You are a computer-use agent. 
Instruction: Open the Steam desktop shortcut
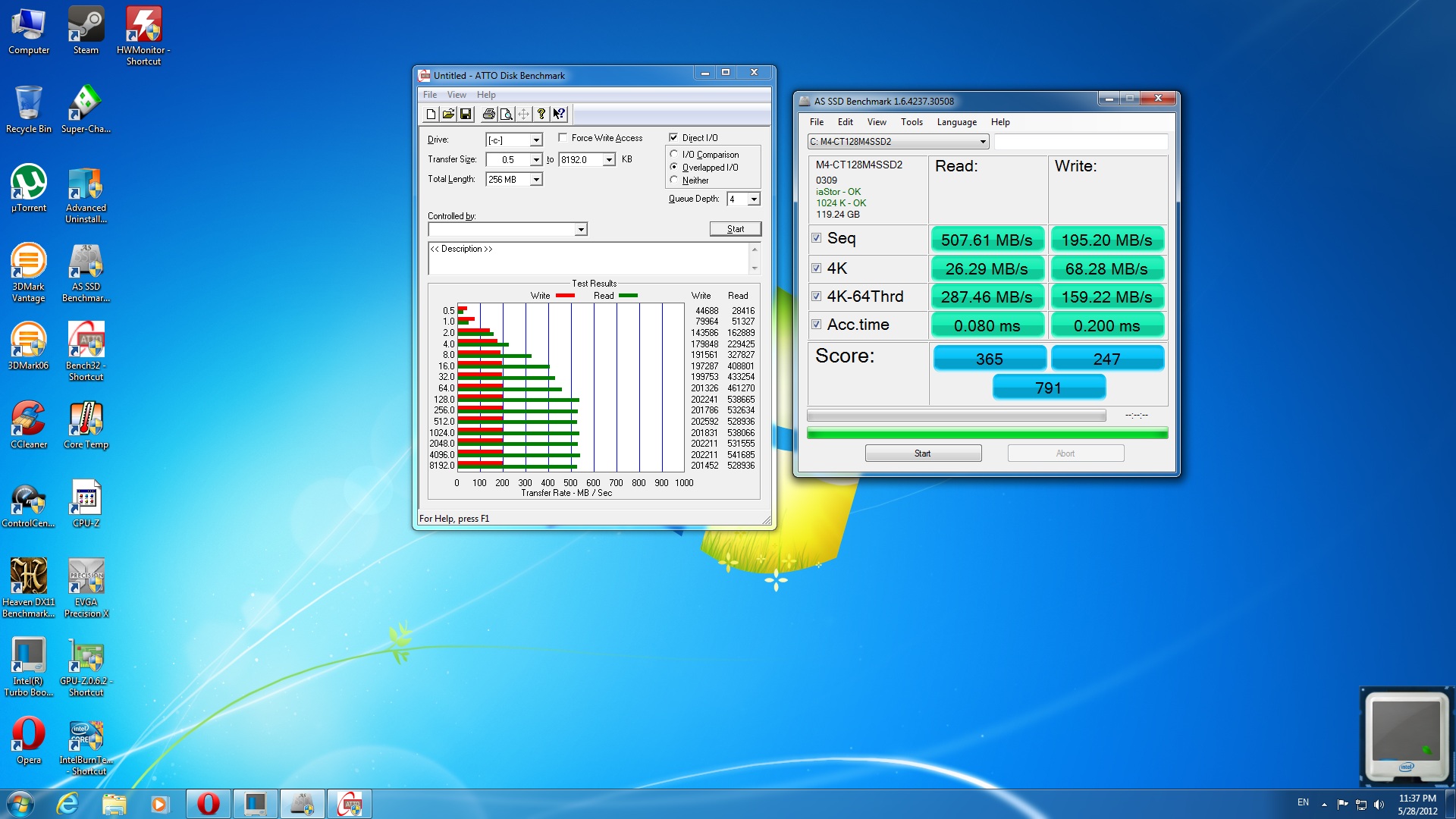(86, 31)
